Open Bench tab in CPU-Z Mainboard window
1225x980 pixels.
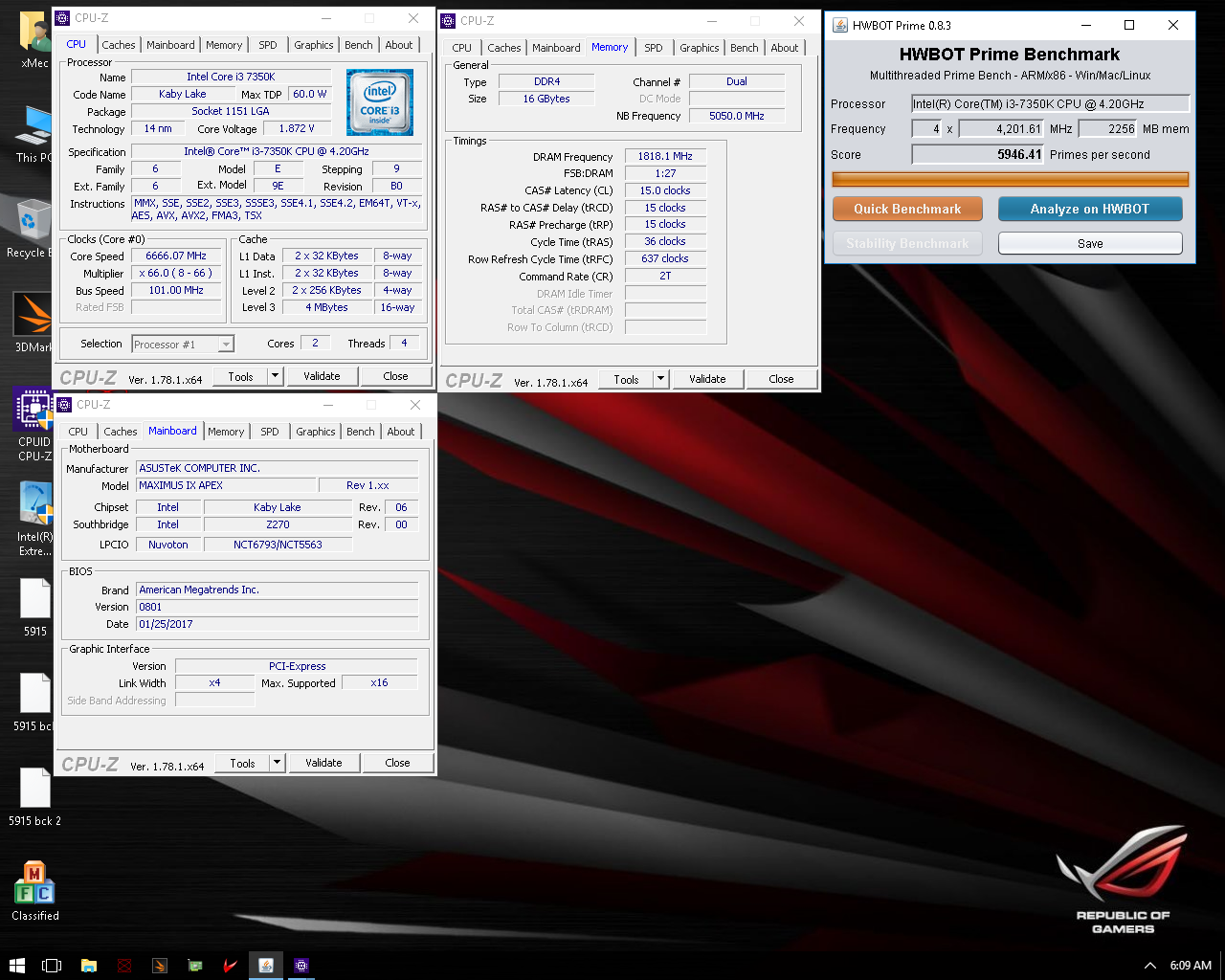361,432
